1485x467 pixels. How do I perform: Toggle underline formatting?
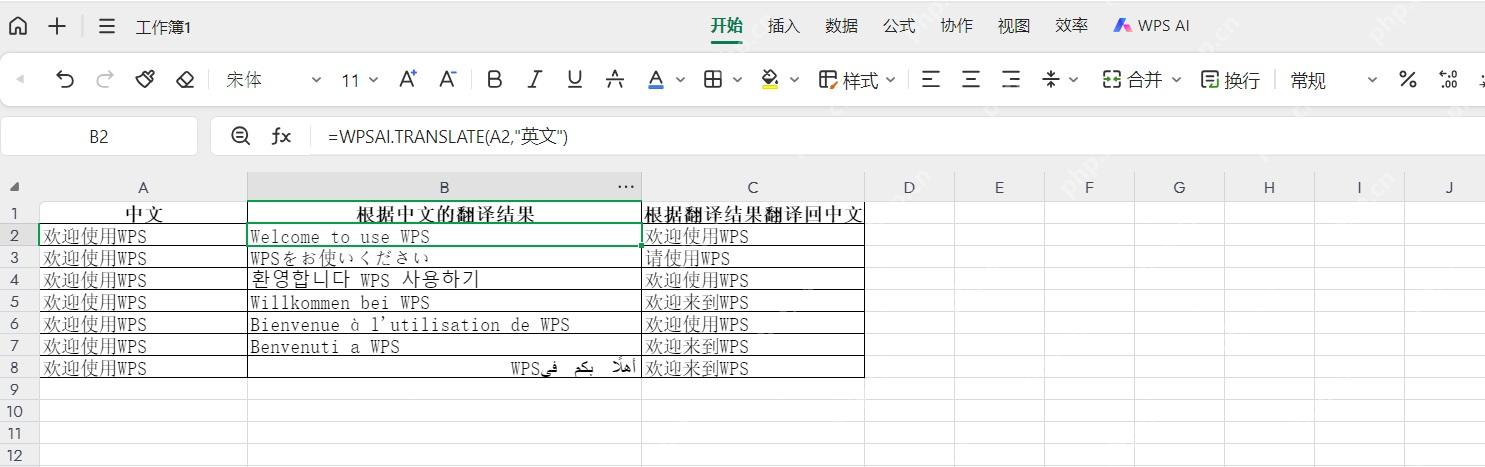click(x=574, y=79)
